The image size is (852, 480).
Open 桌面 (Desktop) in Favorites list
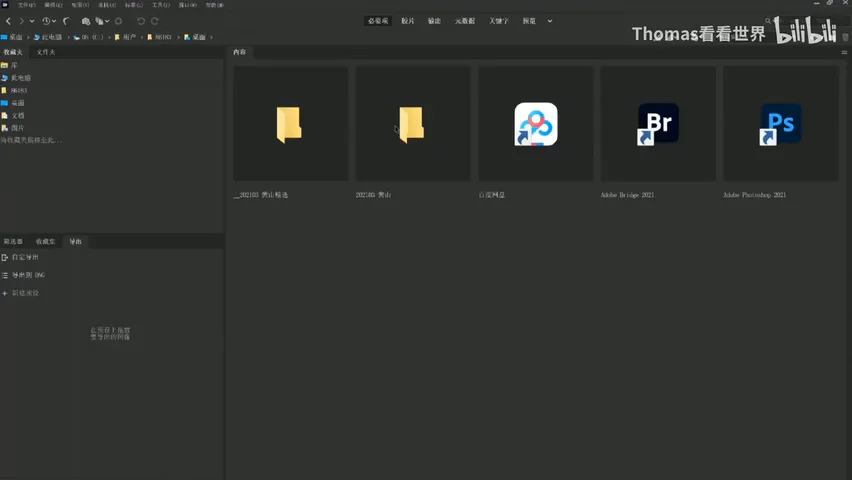tap(12, 103)
